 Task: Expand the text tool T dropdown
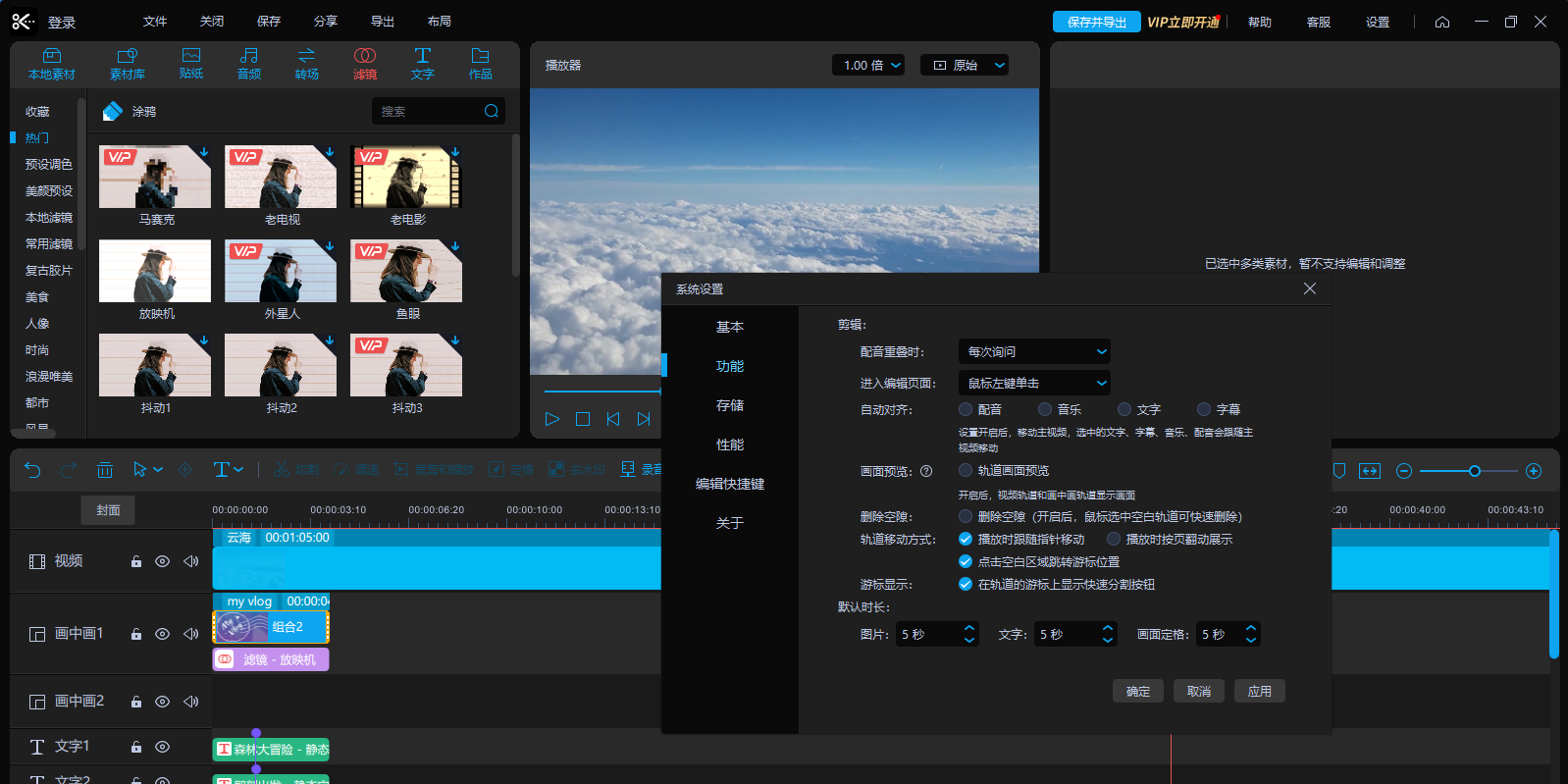click(238, 470)
